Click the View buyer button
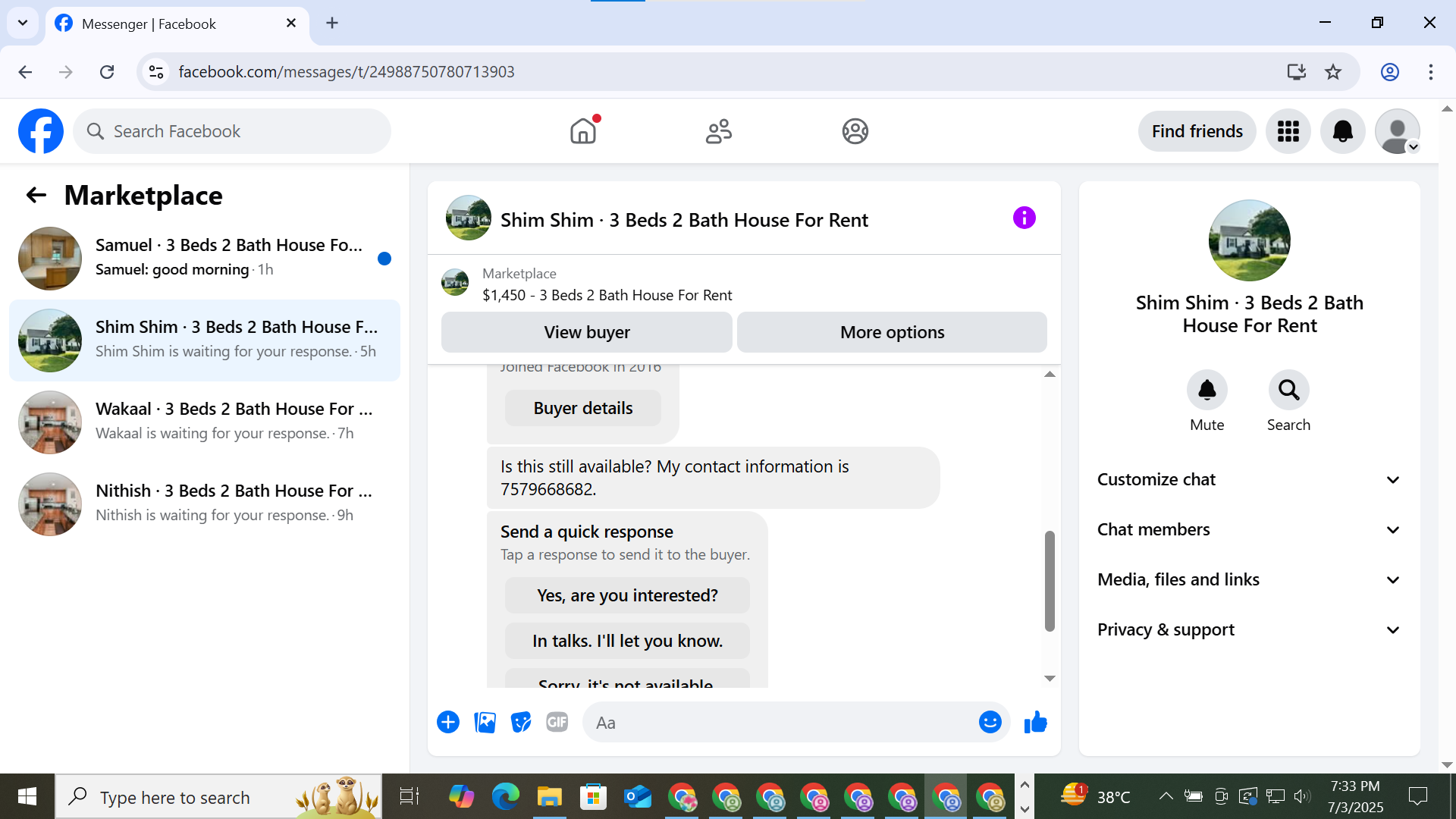Screen dimensions: 1456x819 pos(586,332)
